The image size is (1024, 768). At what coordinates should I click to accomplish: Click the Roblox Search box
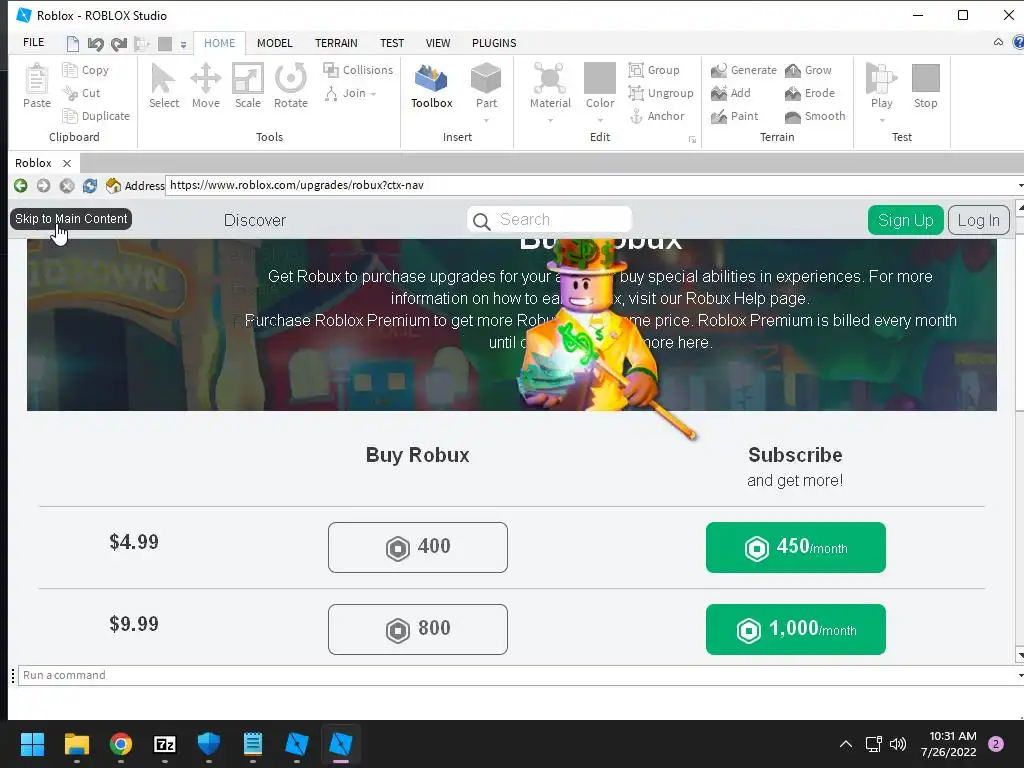pos(549,220)
